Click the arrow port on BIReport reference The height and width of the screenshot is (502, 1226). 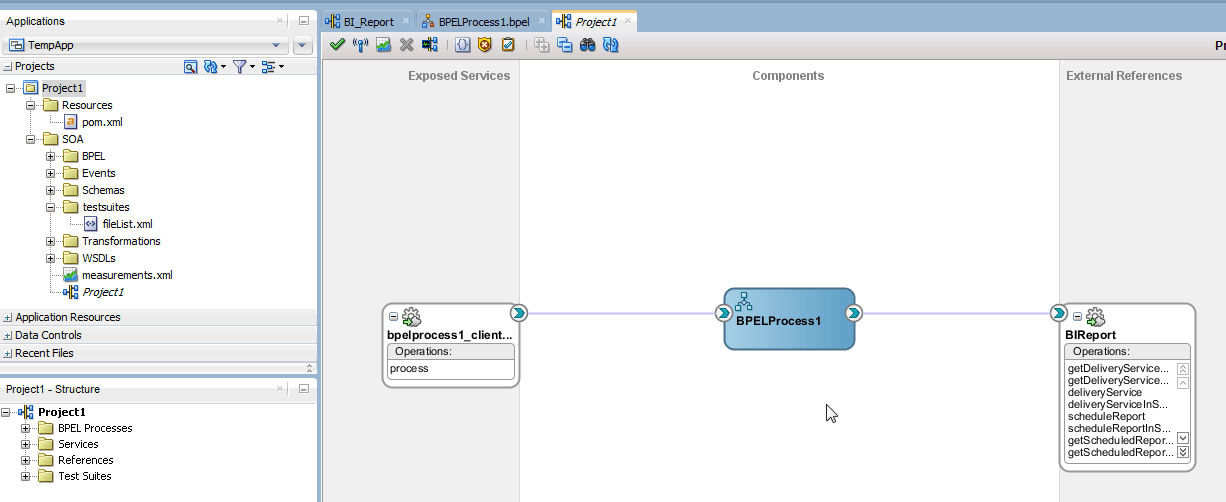point(1059,313)
